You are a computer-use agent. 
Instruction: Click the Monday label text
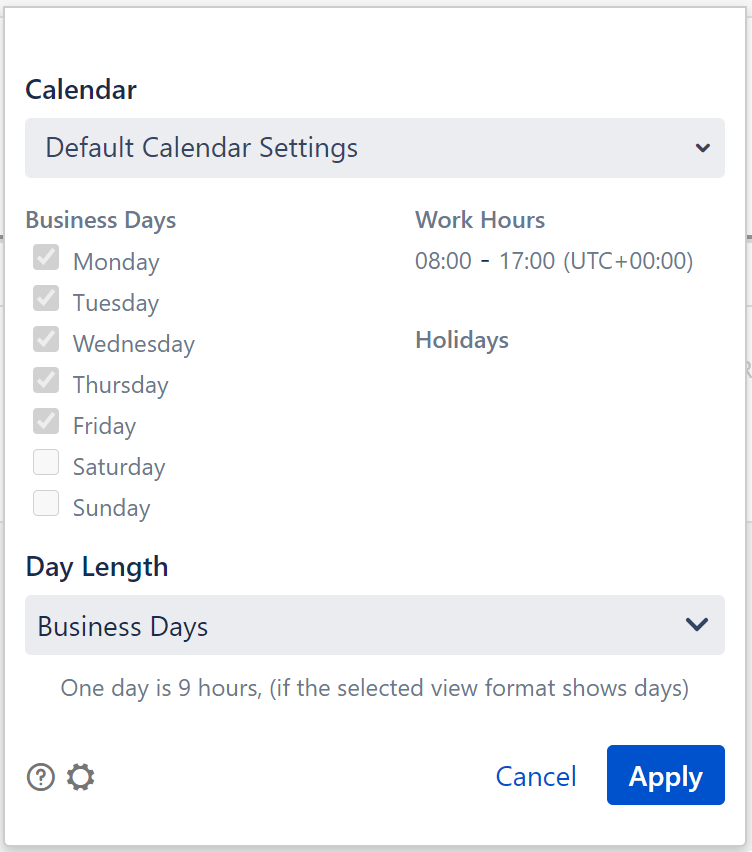[116, 262]
